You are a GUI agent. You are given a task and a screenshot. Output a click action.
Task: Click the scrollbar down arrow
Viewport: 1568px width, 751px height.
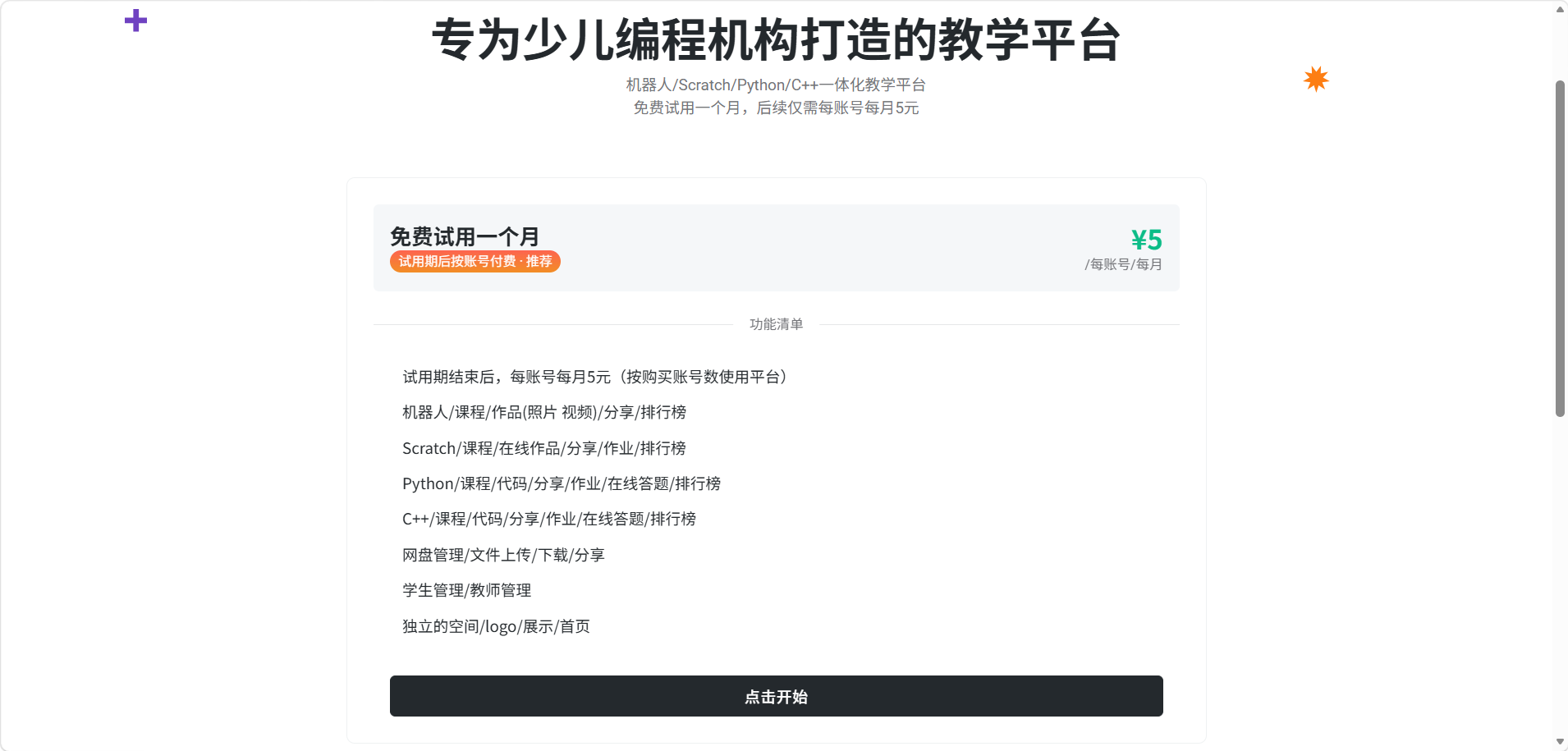click(1560, 742)
